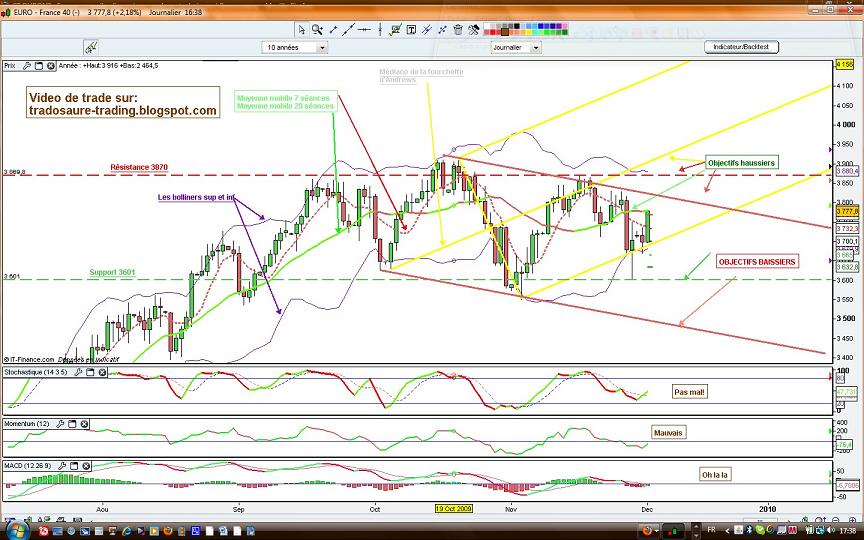Viewport: 864px width, 540px height.
Task: Select the vertical line tool
Action: (x=380, y=30)
